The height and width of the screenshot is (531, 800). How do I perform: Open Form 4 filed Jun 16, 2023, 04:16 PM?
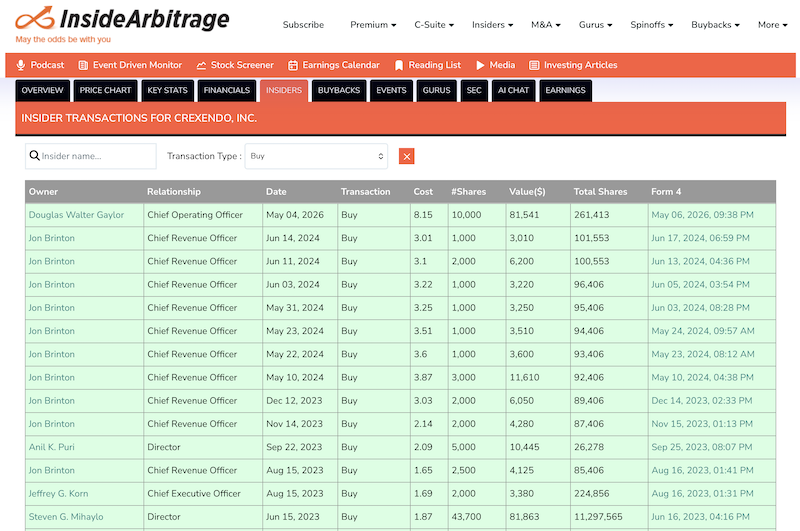(700, 517)
